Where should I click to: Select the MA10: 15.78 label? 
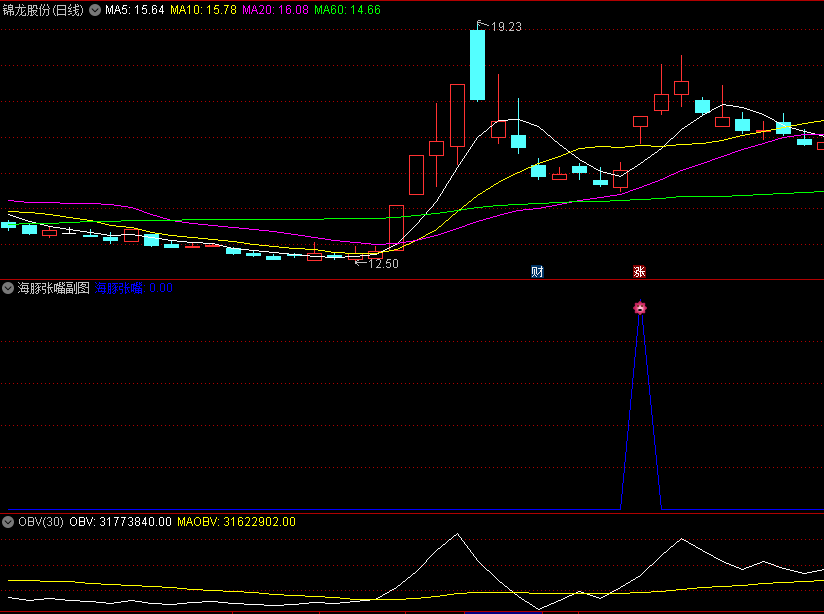[x=203, y=10]
